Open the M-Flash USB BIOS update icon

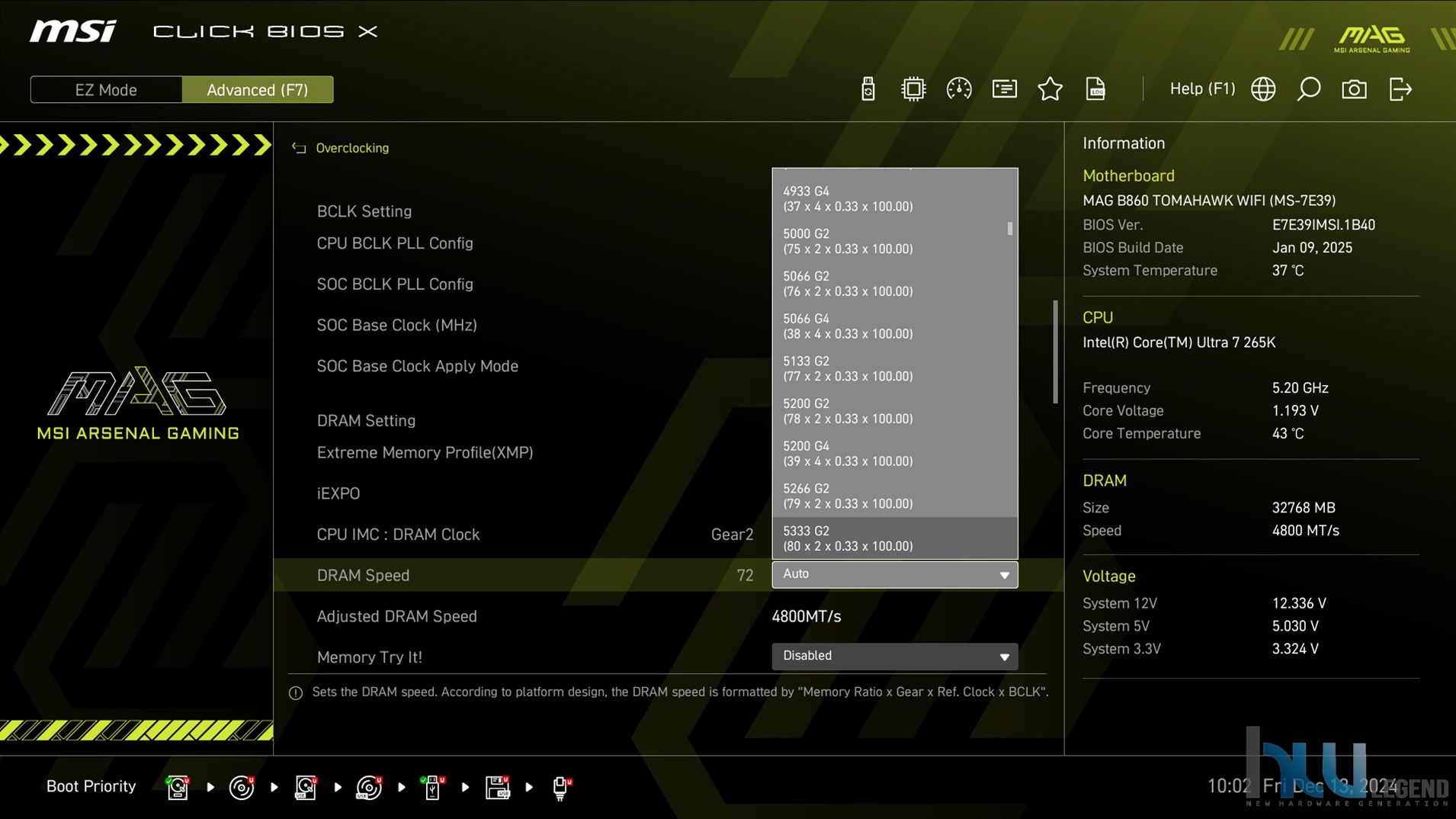(x=868, y=89)
